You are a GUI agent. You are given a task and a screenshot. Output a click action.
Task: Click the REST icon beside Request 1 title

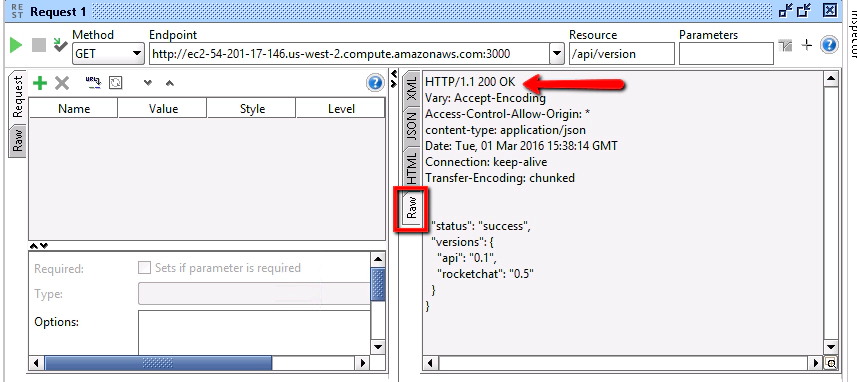[17, 11]
